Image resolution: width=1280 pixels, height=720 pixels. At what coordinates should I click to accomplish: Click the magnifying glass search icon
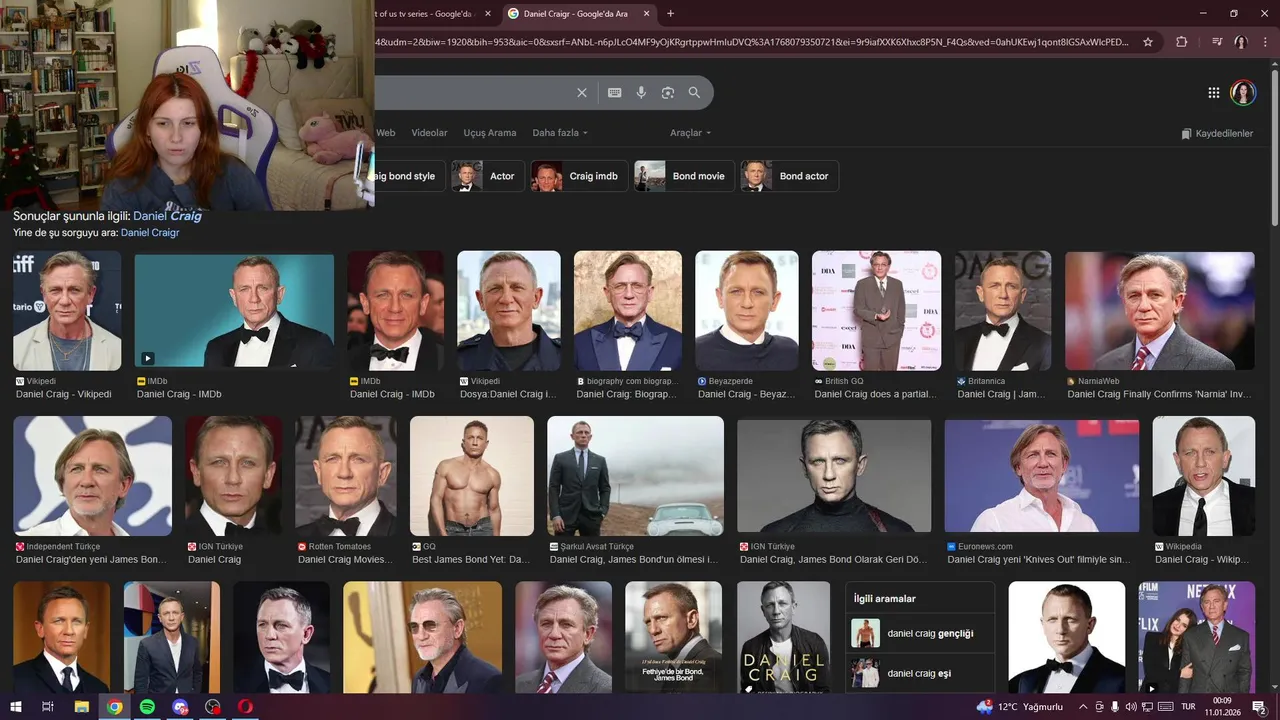point(694,93)
